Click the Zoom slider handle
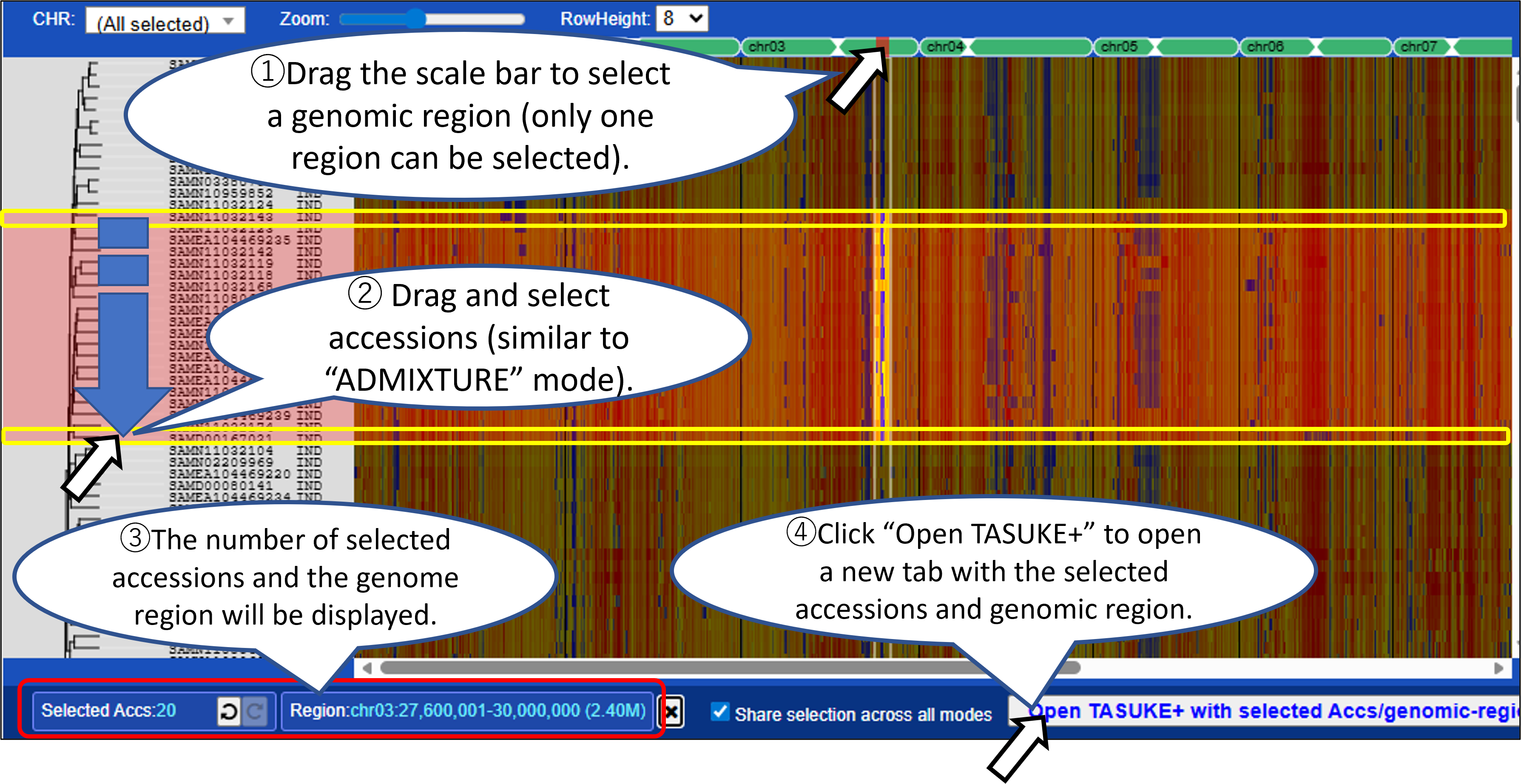This screenshot has width=1521, height=784. point(416,19)
